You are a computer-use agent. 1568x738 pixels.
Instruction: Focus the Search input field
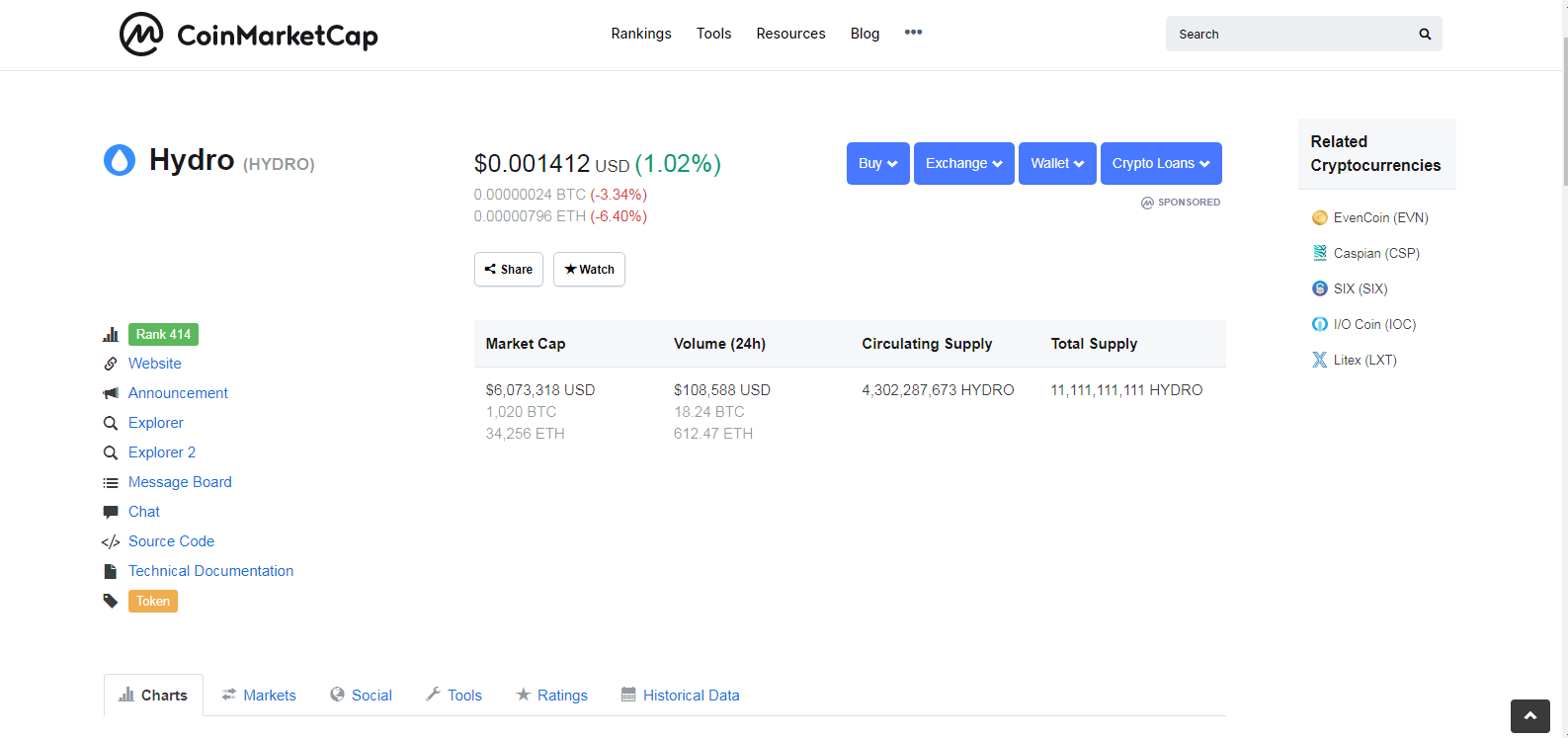click(1291, 34)
